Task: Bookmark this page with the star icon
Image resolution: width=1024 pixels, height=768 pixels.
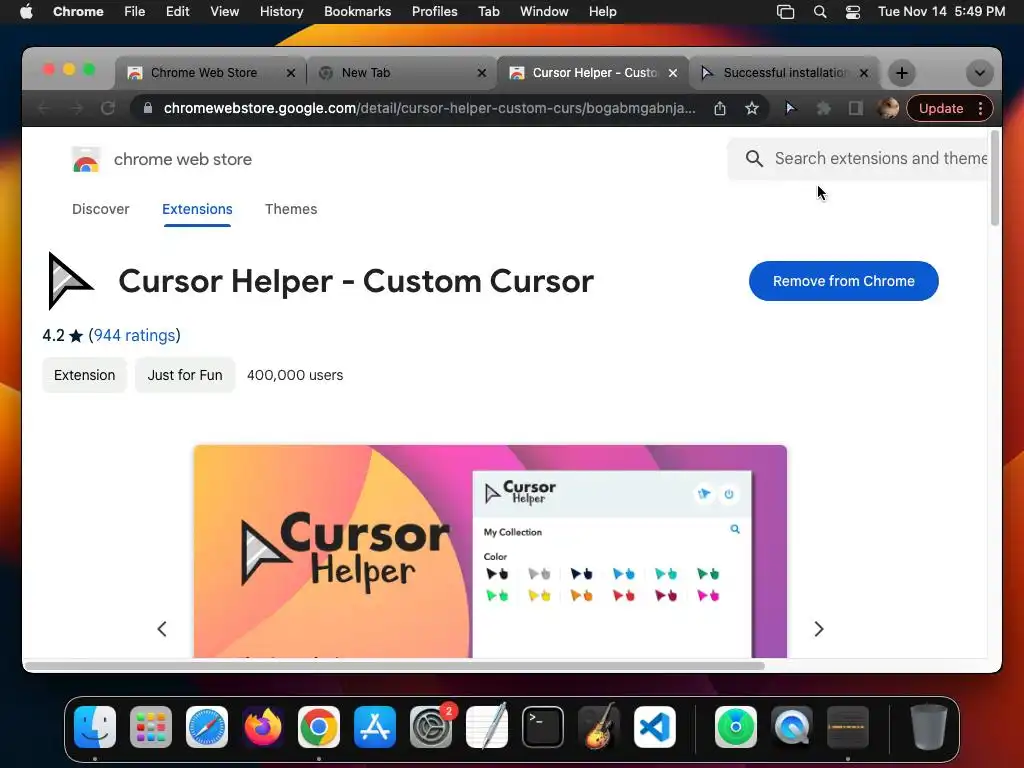Action: pyautogui.click(x=752, y=108)
